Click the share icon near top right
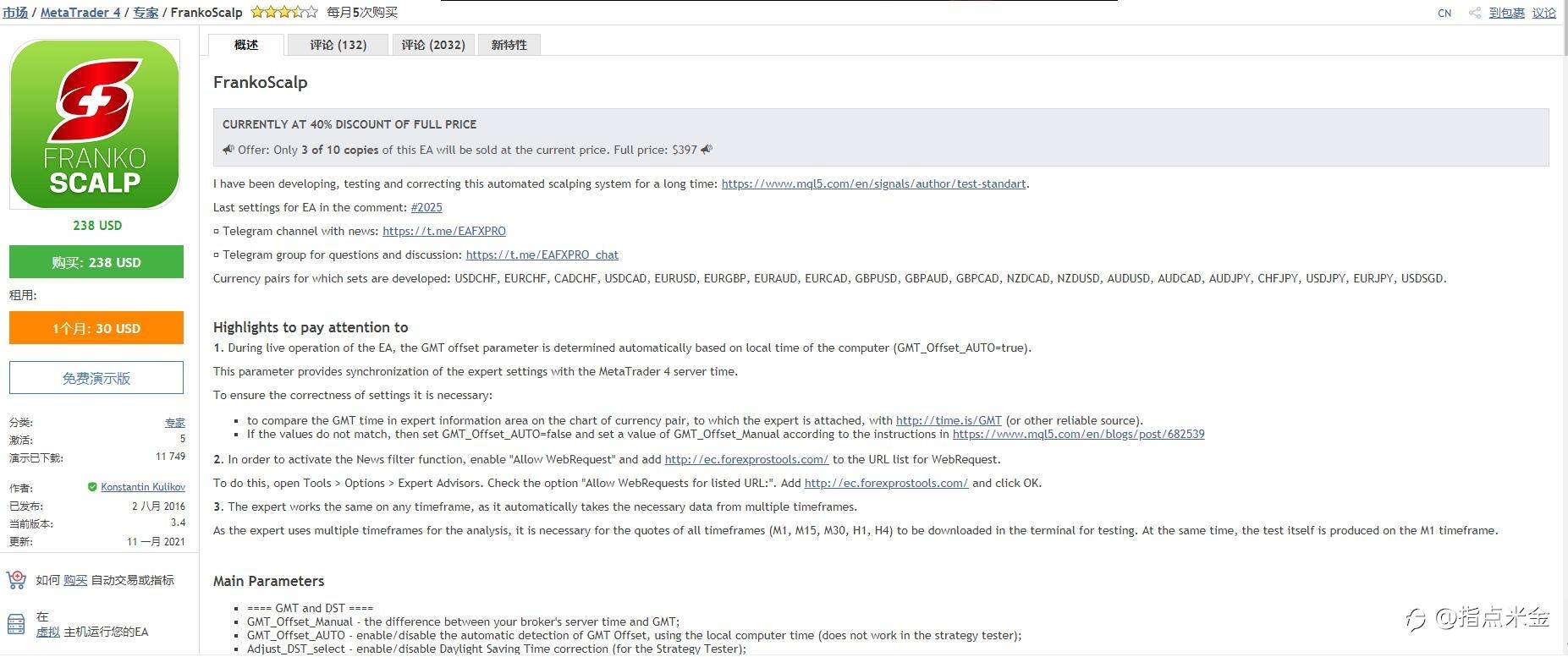This screenshot has height=657, width=1568. [1474, 13]
